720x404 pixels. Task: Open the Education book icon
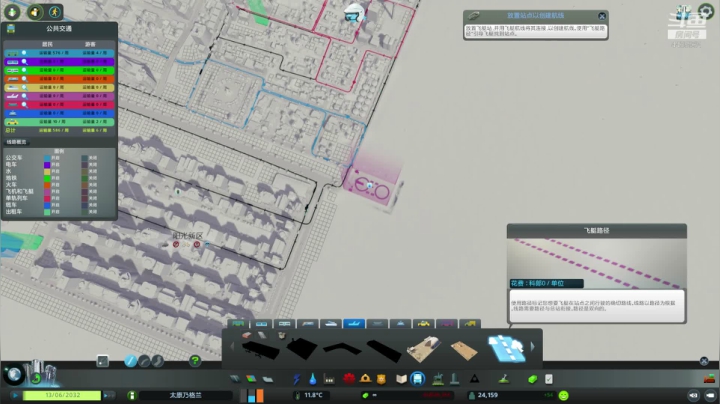pyautogui.click(x=401, y=379)
